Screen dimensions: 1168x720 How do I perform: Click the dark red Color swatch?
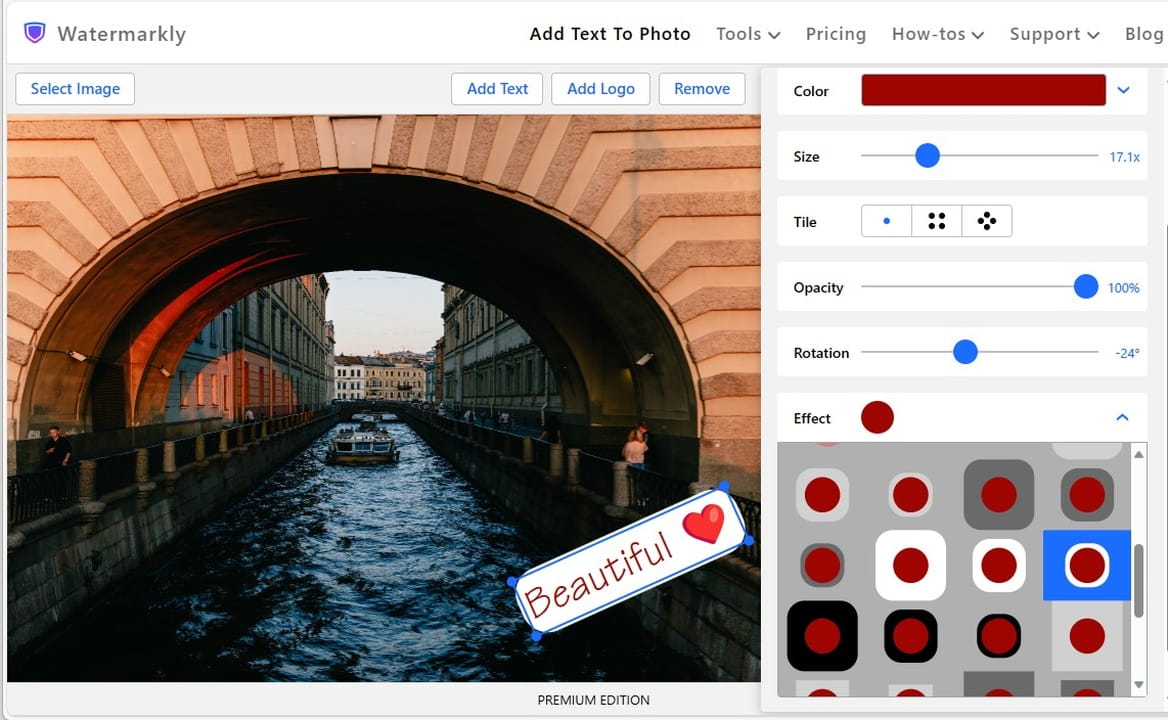click(983, 90)
